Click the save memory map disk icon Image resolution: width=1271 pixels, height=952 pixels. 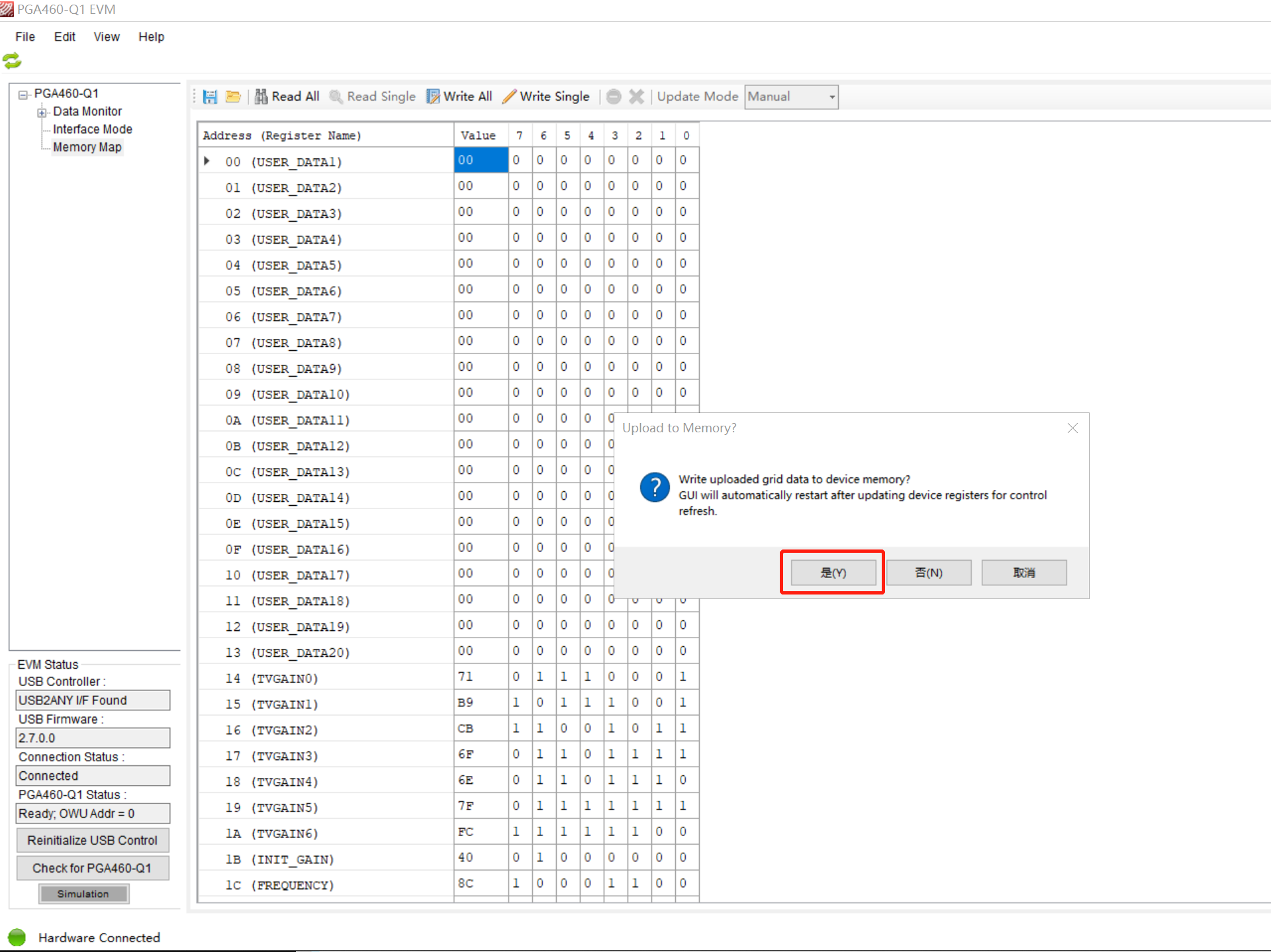click(x=210, y=97)
